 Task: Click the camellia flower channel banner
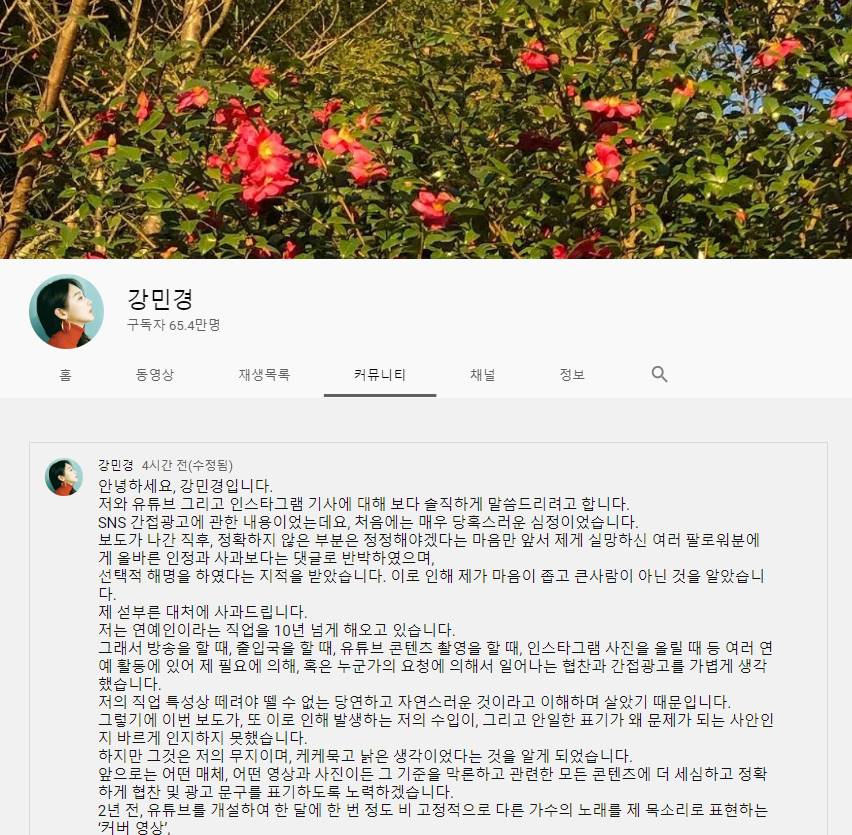coord(426,129)
